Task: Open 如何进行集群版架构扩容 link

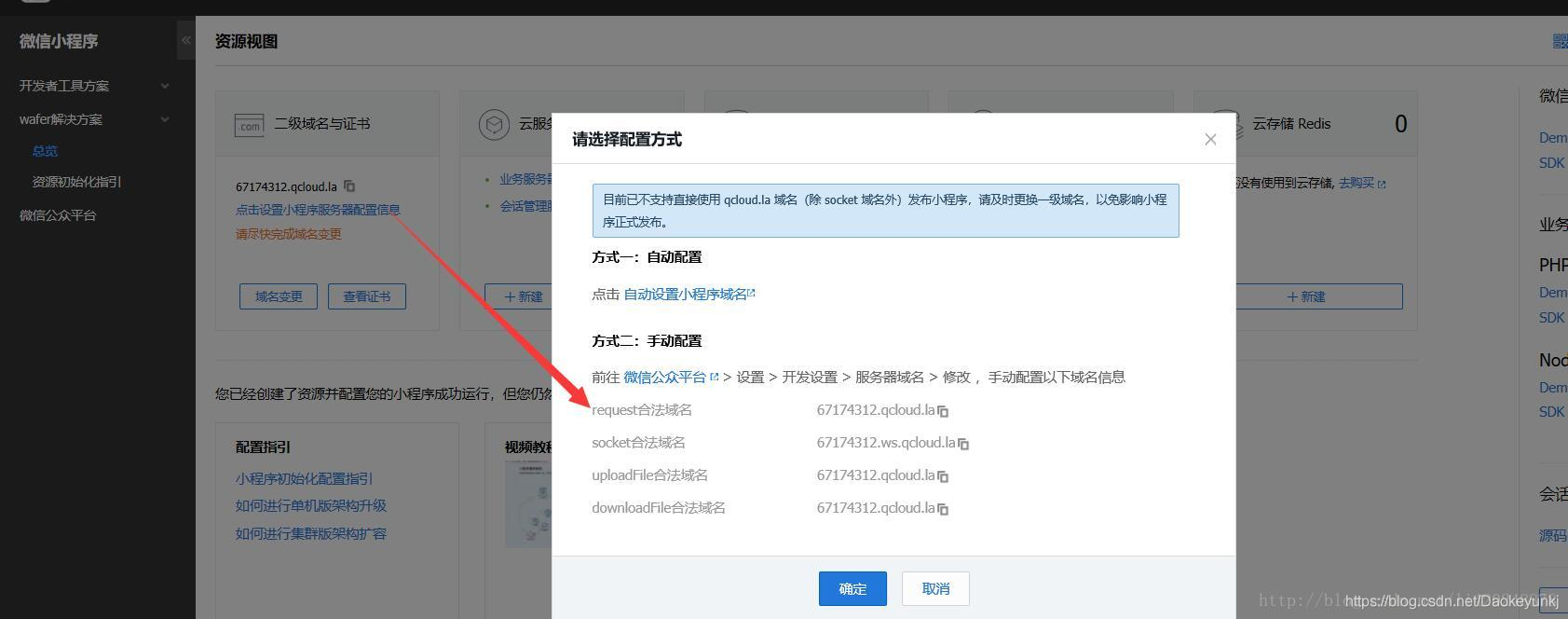Action: (x=311, y=533)
